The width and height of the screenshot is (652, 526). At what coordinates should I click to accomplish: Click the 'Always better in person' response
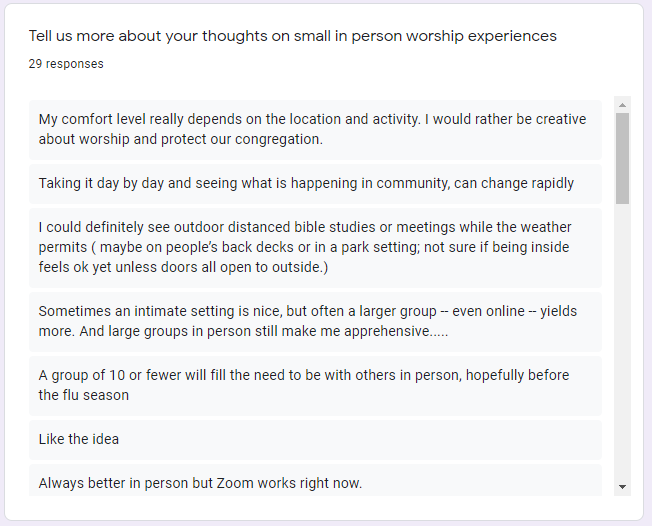click(x=315, y=480)
